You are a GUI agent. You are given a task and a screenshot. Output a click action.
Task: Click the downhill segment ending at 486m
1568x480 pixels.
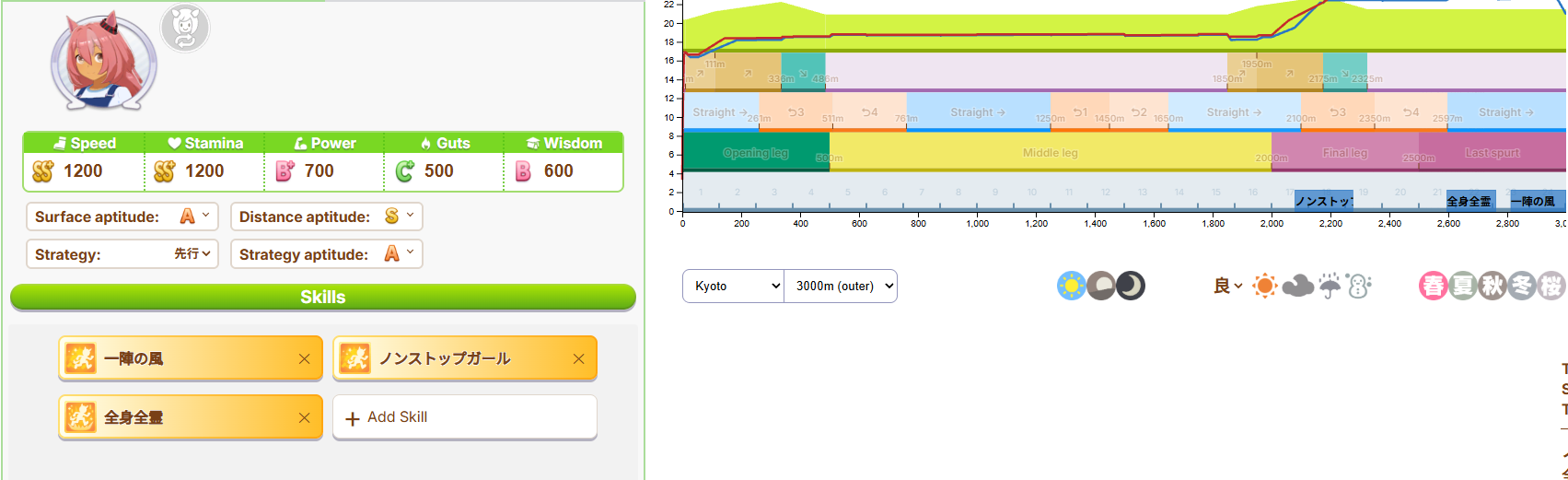[x=803, y=72]
